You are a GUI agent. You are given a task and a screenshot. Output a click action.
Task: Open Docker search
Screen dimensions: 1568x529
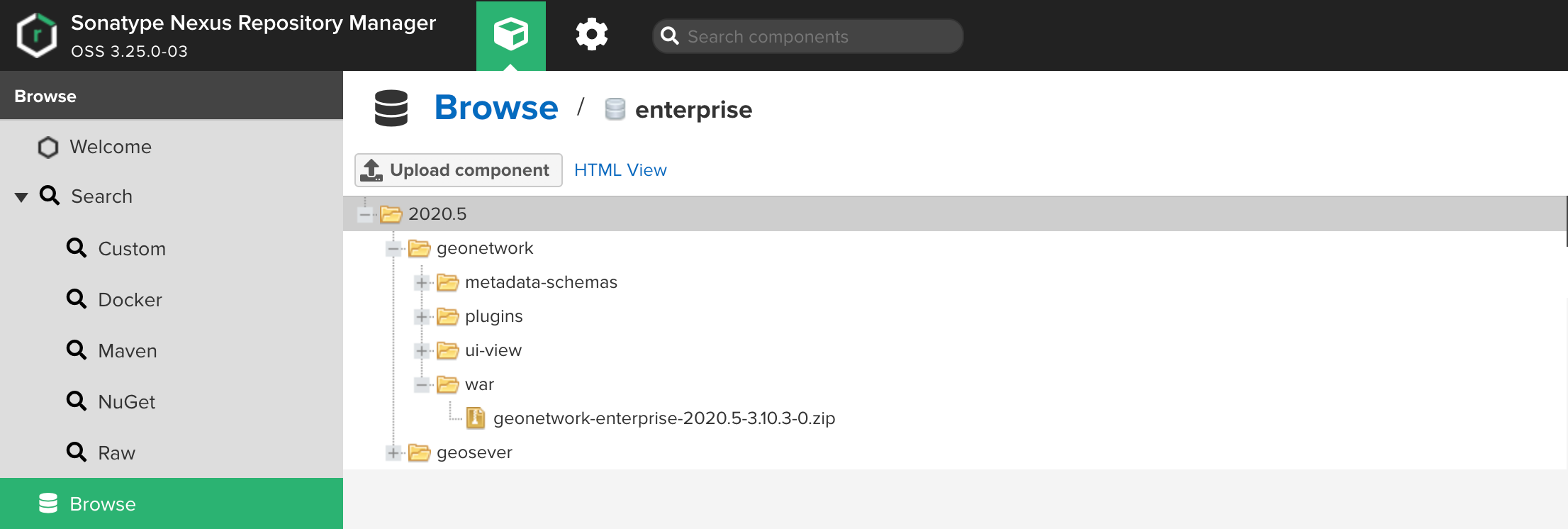tap(130, 300)
